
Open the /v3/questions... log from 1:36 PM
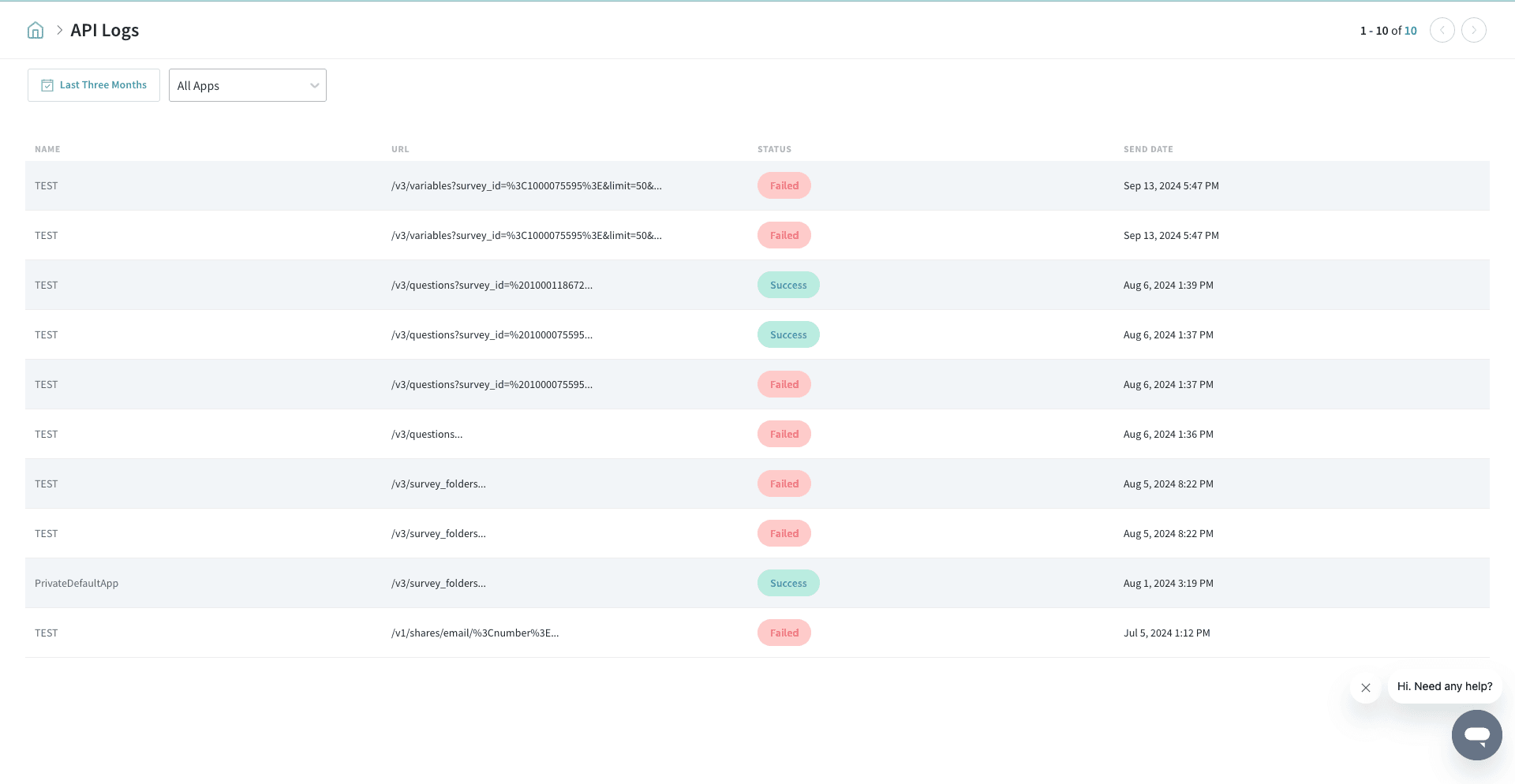click(x=427, y=435)
